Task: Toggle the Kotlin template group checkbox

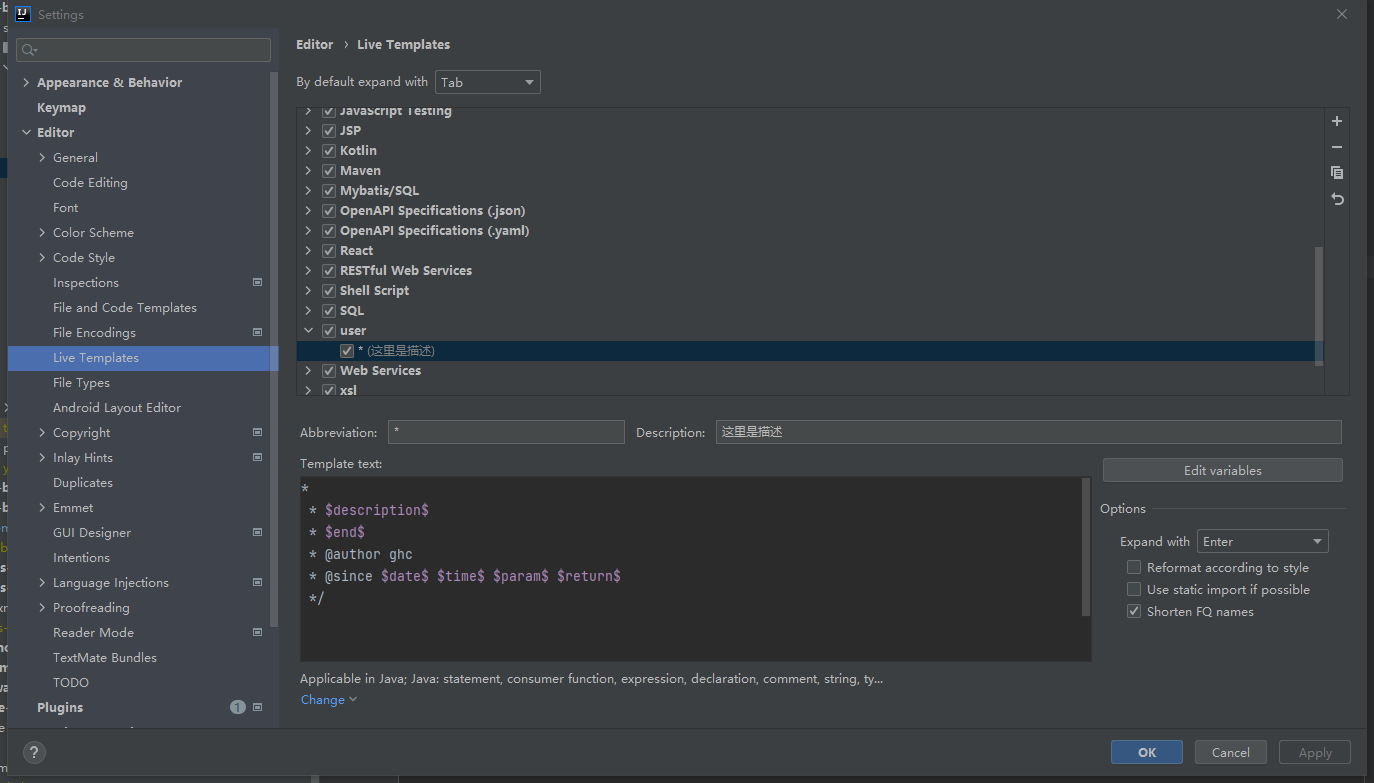Action: [x=328, y=151]
